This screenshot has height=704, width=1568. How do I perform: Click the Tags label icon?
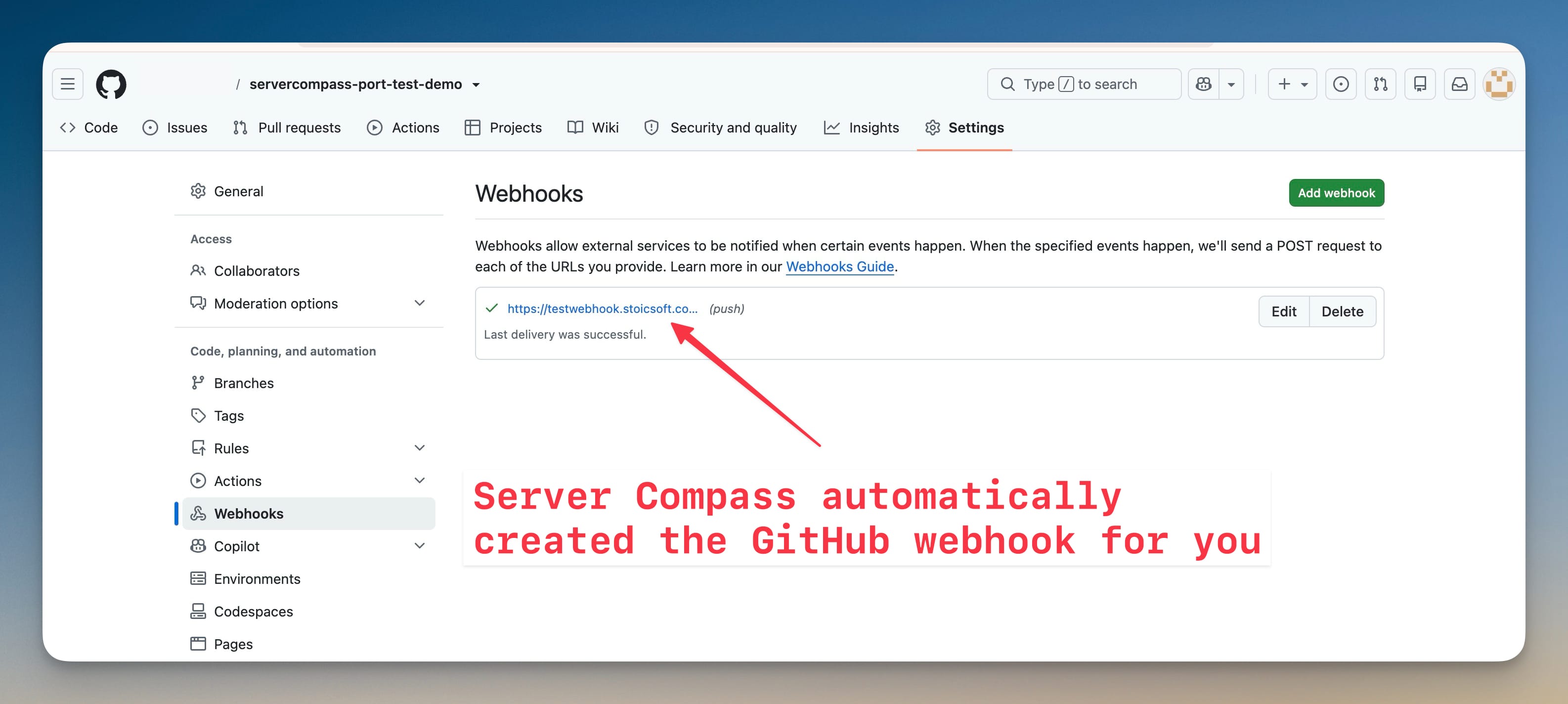[198, 415]
